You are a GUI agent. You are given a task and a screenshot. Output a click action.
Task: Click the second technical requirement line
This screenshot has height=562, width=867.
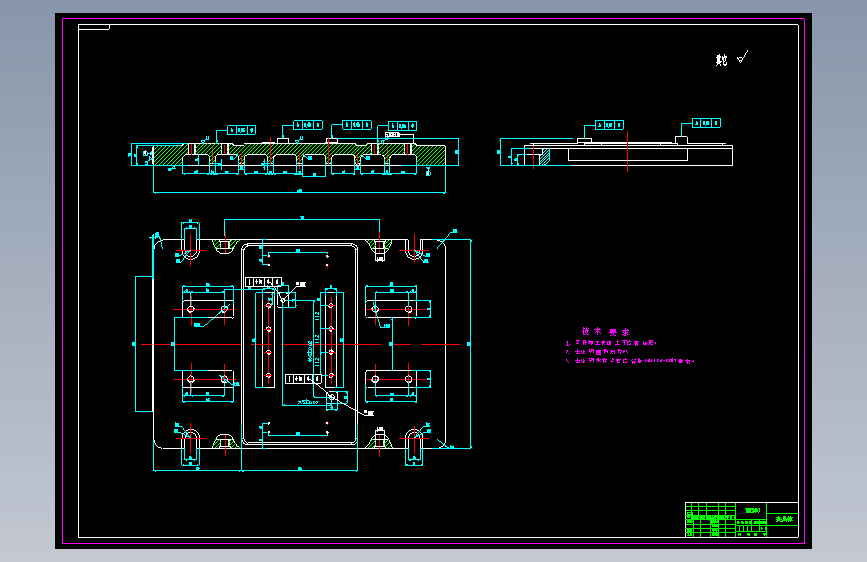pyautogui.click(x=597, y=352)
